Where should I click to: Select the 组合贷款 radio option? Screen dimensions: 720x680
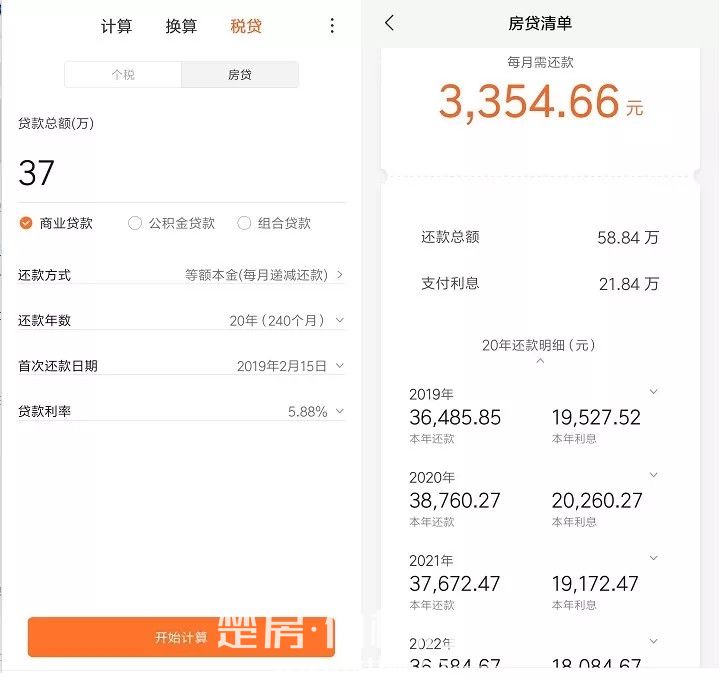pos(244,223)
